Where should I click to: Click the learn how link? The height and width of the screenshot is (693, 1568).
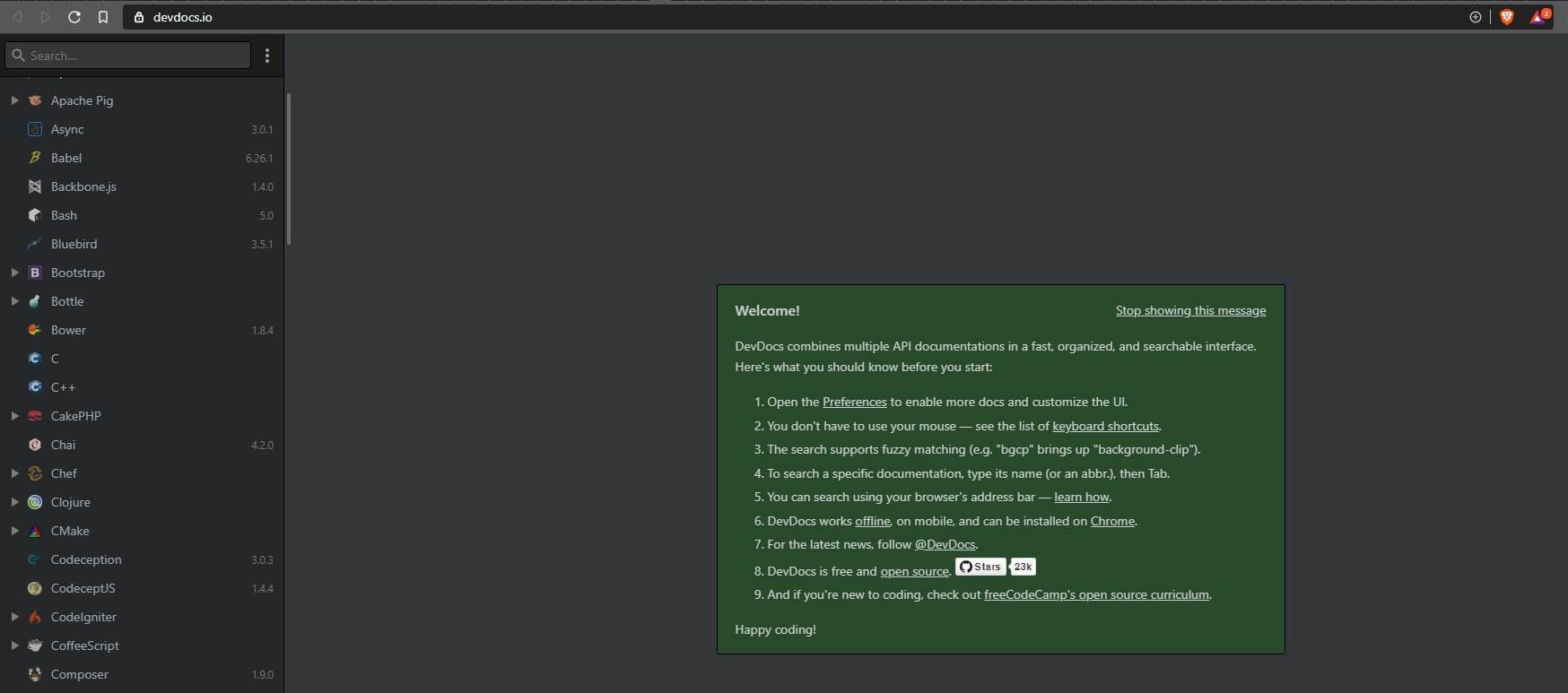point(1082,497)
